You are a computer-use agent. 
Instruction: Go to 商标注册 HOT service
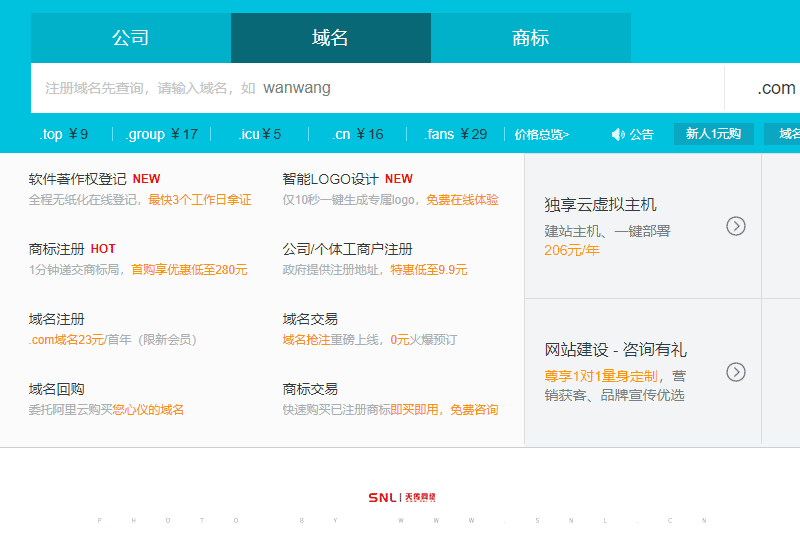(x=57, y=249)
